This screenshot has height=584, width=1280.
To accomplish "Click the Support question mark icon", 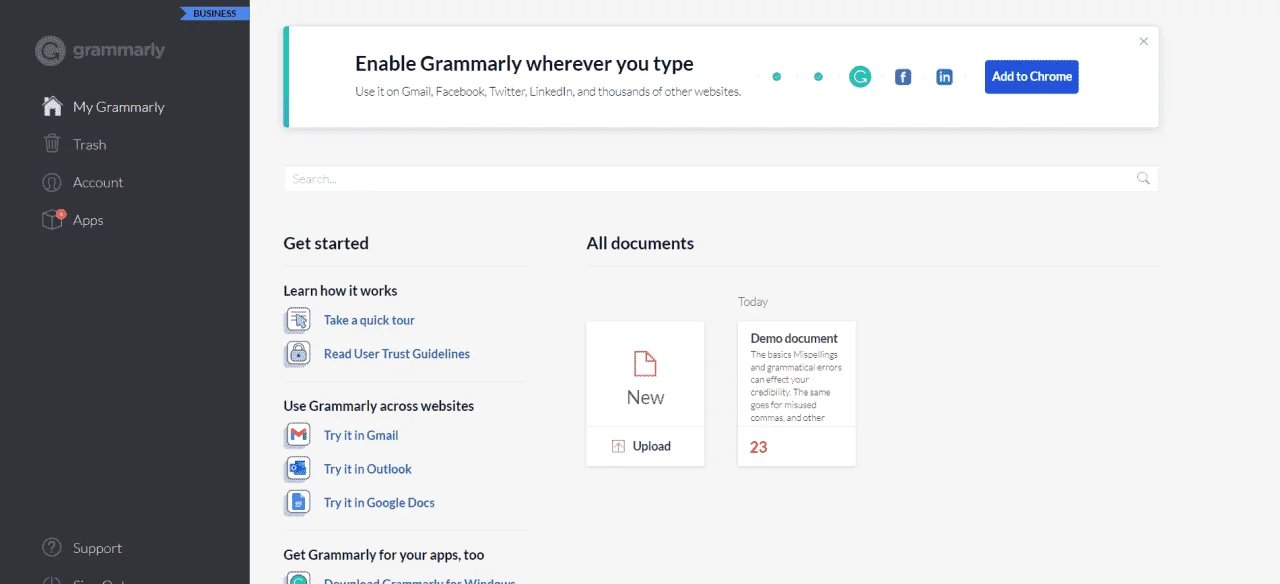I will (52, 548).
